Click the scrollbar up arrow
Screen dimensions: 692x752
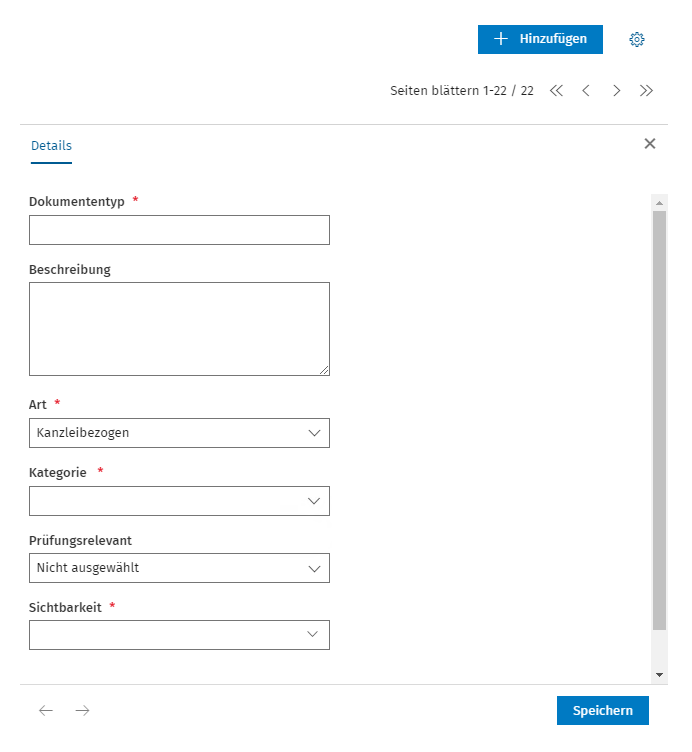[659, 203]
